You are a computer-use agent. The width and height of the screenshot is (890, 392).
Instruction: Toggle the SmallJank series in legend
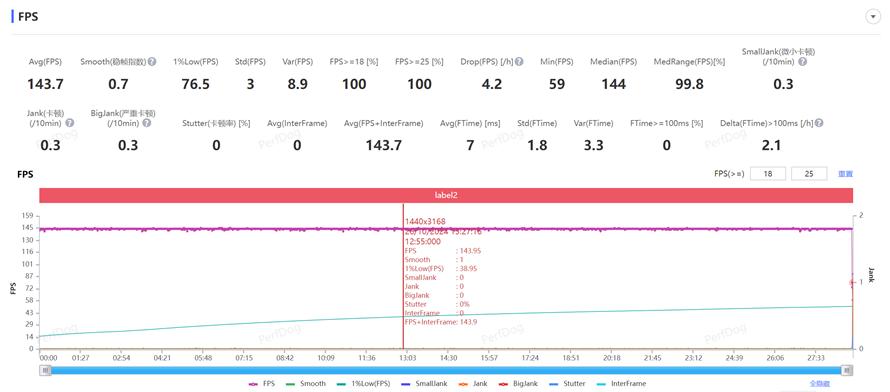423,383
